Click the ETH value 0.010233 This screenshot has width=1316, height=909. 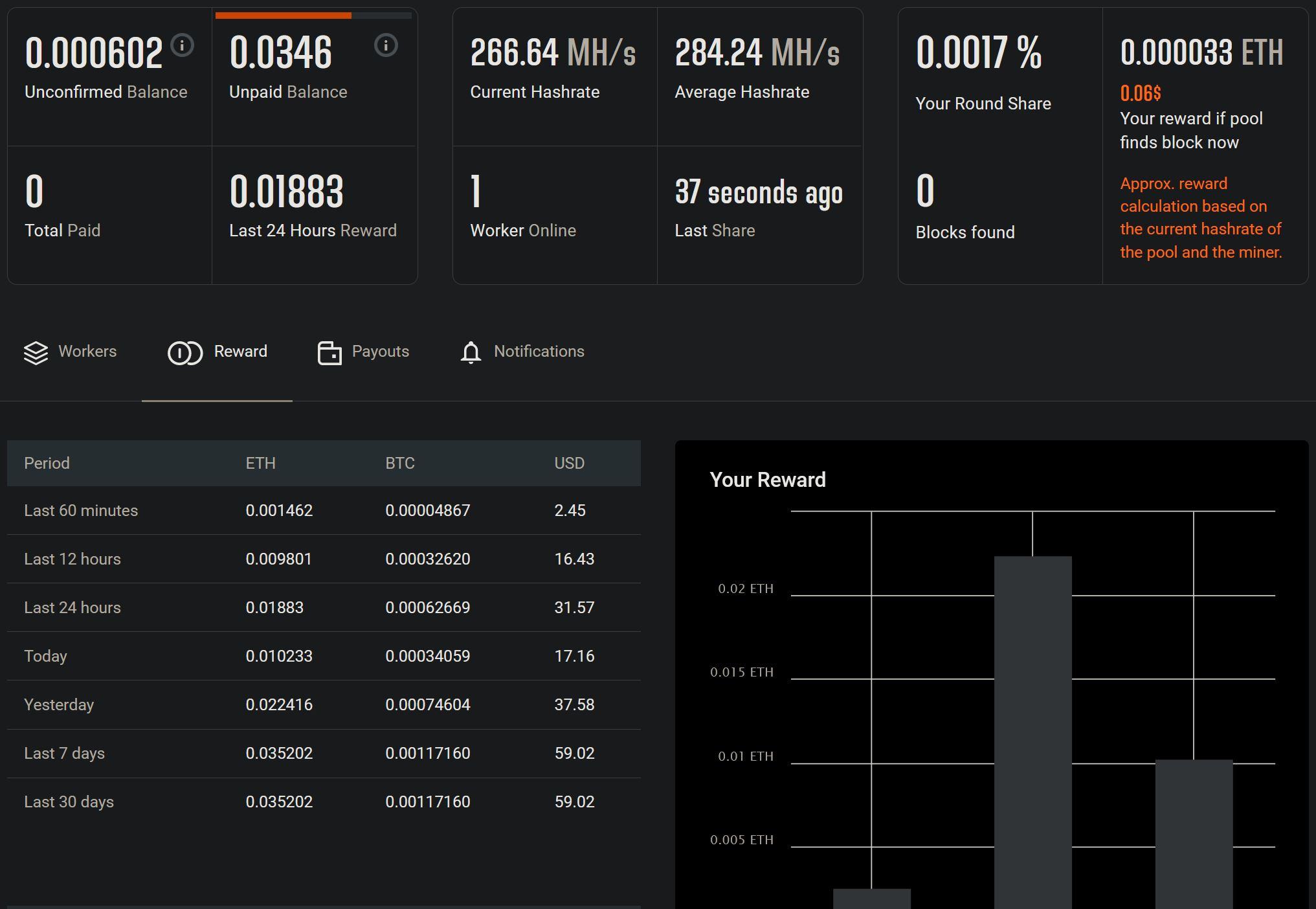[279, 656]
